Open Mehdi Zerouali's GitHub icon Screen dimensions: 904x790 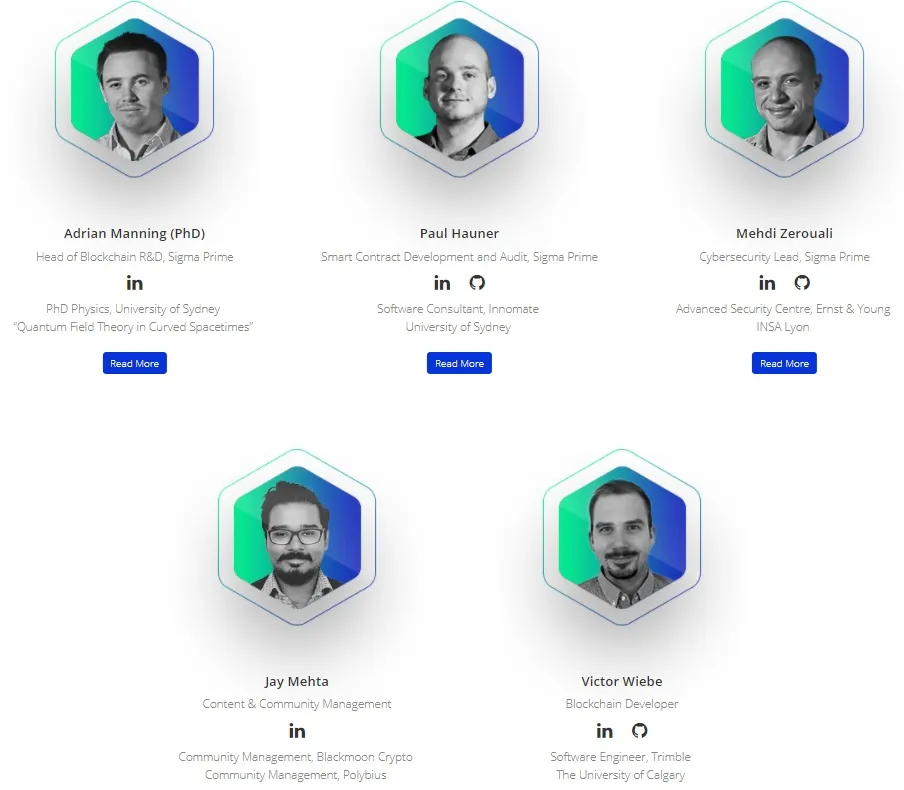(x=802, y=283)
